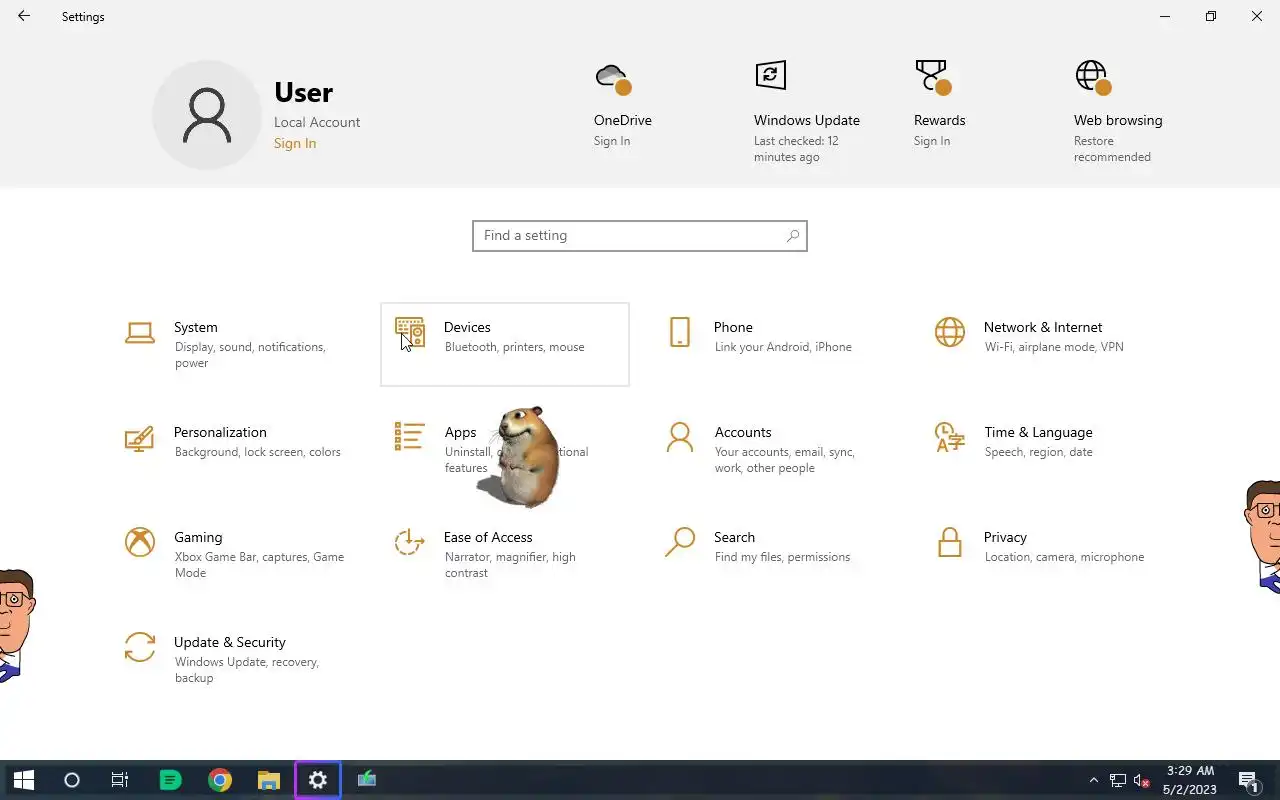Click the Windows Update header icon
1280x800 pixels.
770,75
